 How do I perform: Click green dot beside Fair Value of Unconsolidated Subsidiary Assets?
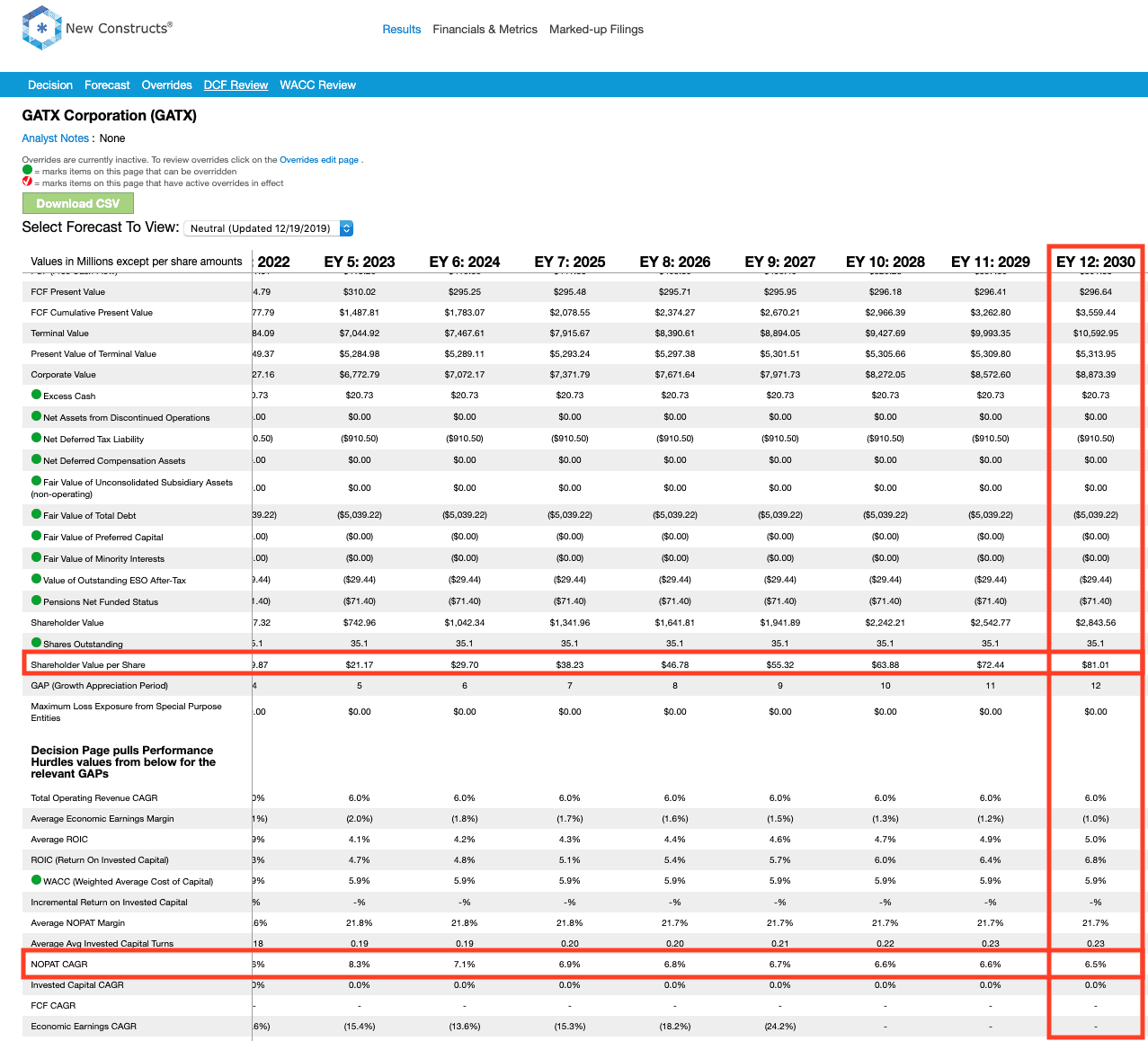(x=37, y=481)
